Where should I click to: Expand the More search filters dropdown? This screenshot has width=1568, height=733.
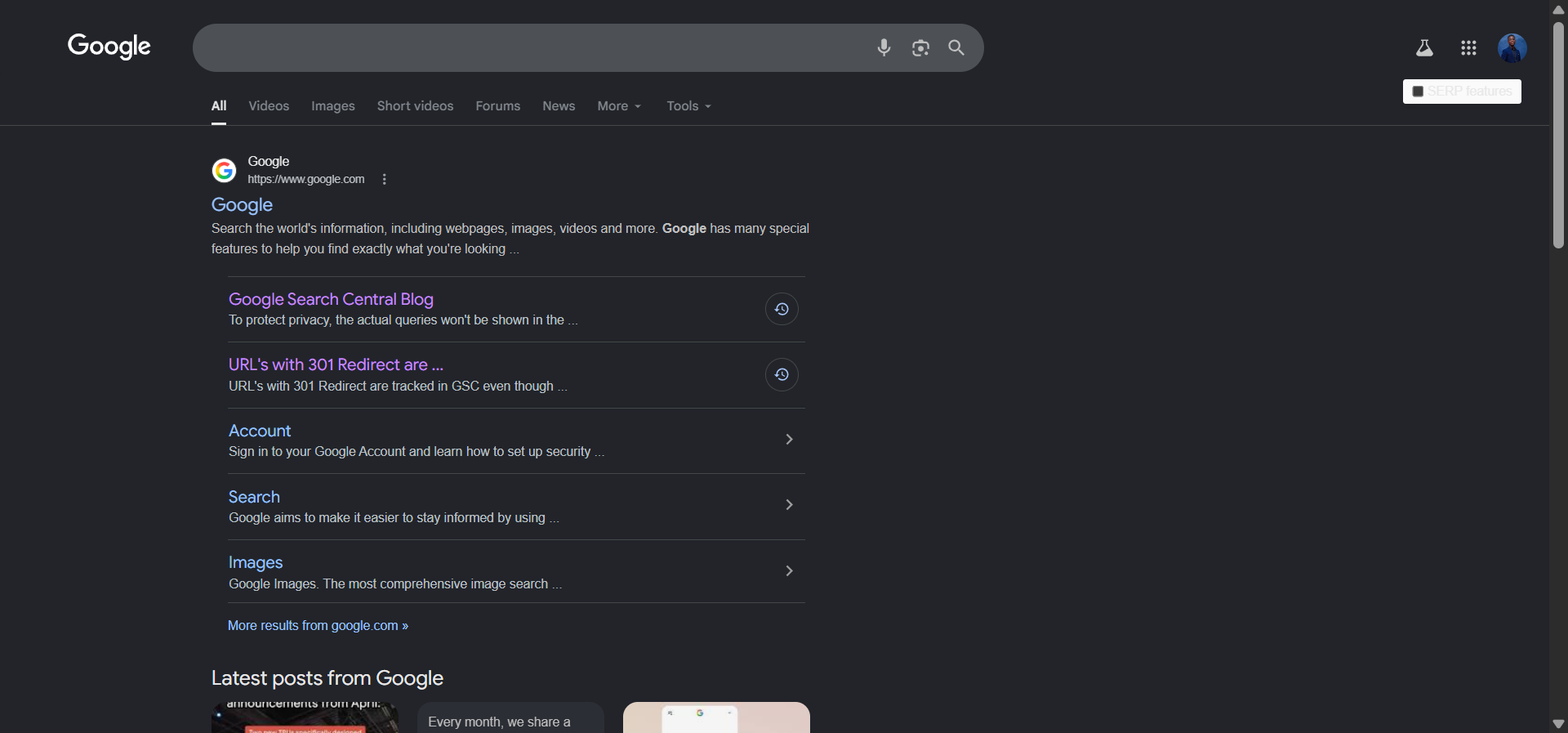click(x=619, y=106)
